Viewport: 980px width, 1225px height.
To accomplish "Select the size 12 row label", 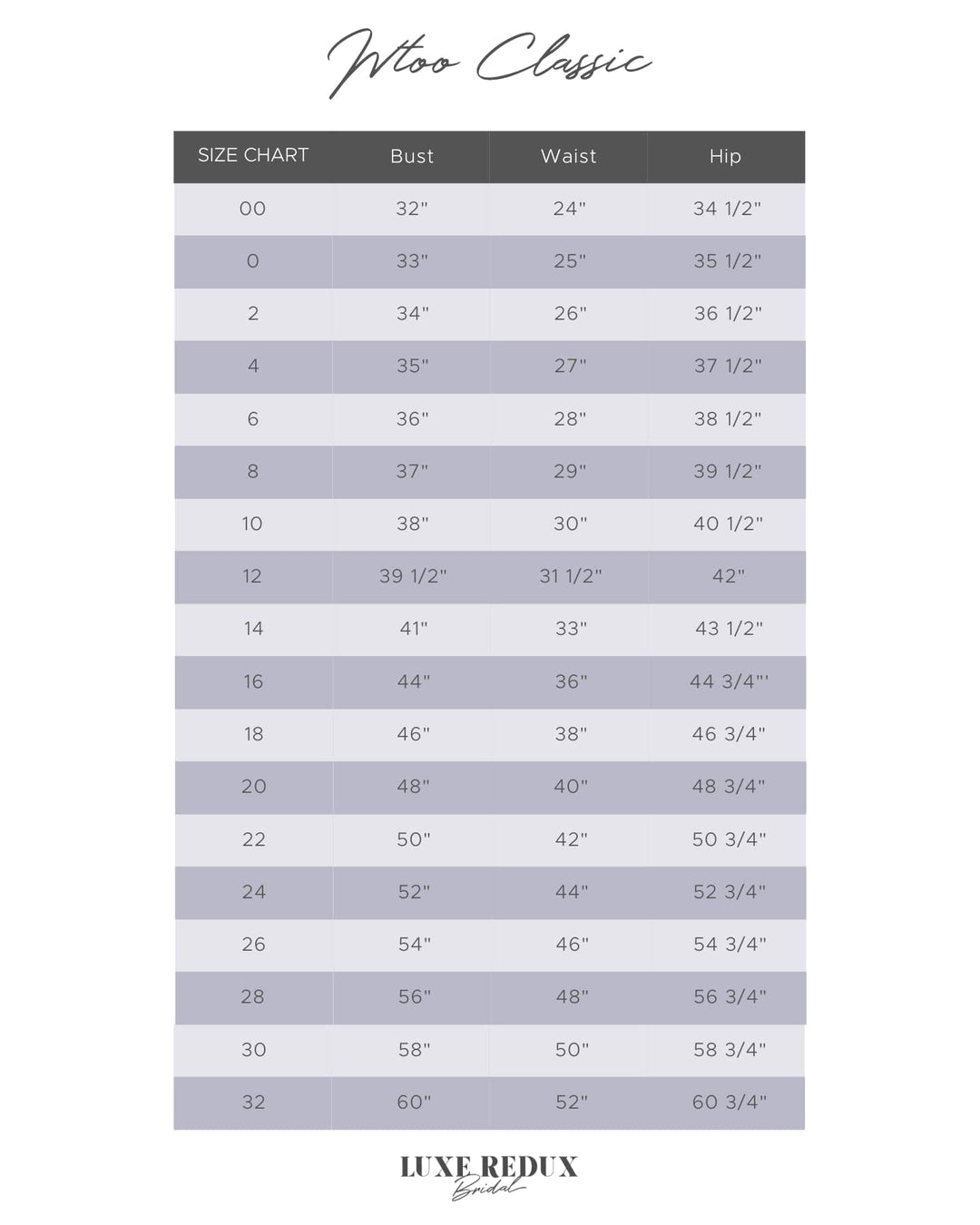I will (252, 576).
